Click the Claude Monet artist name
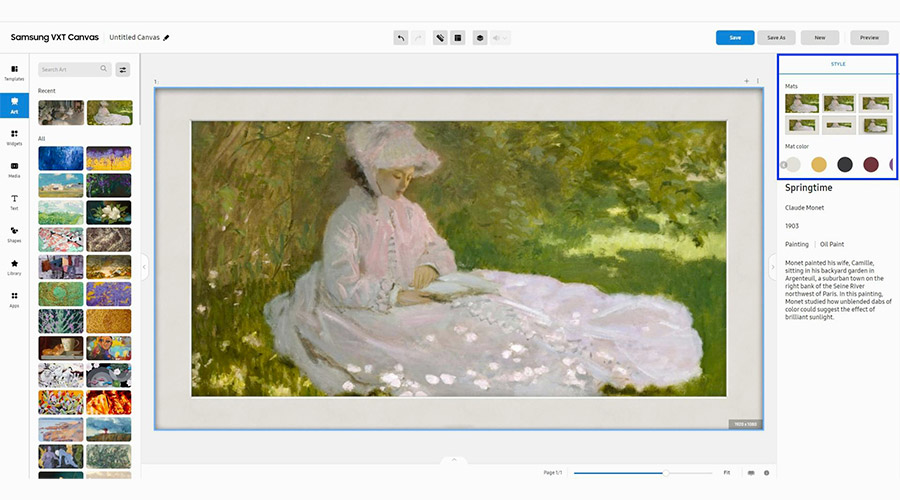This screenshot has height=500, width=900. point(804,208)
